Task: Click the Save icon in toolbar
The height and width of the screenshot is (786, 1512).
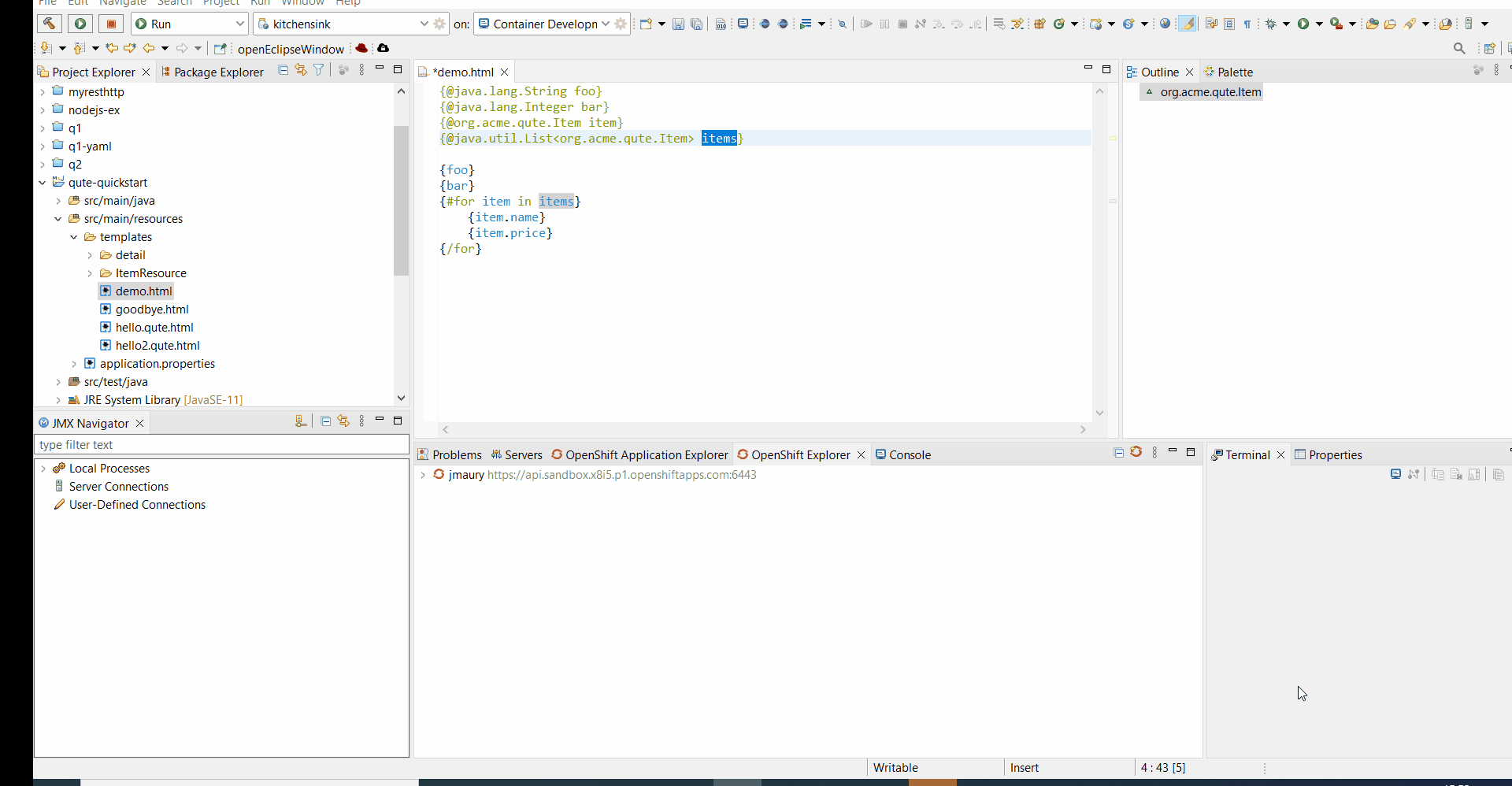Action: [x=678, y=24]
